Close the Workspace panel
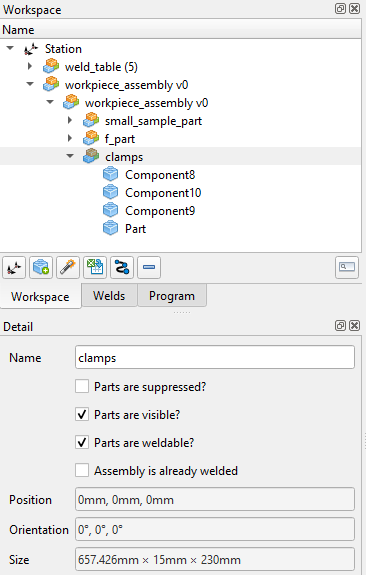The height and width of the screenshot is (575, 366). click(x=354, y=8)
